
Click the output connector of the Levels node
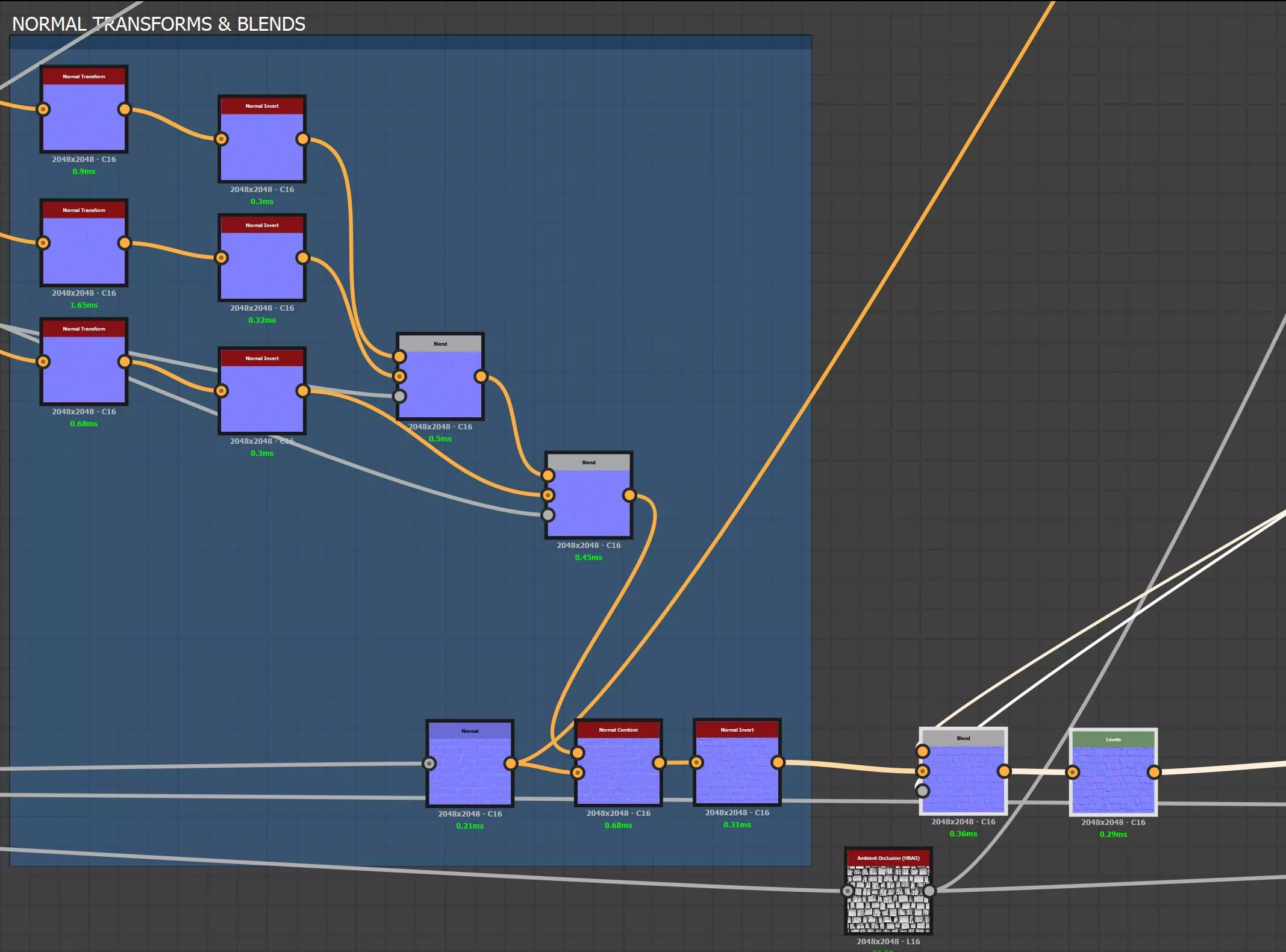(x=1153, y=772)
